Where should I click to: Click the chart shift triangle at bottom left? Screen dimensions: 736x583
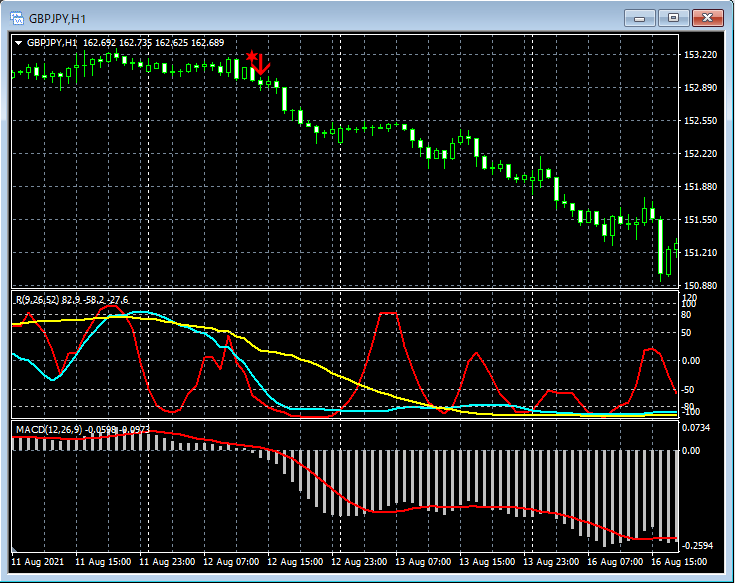[16, 549]
